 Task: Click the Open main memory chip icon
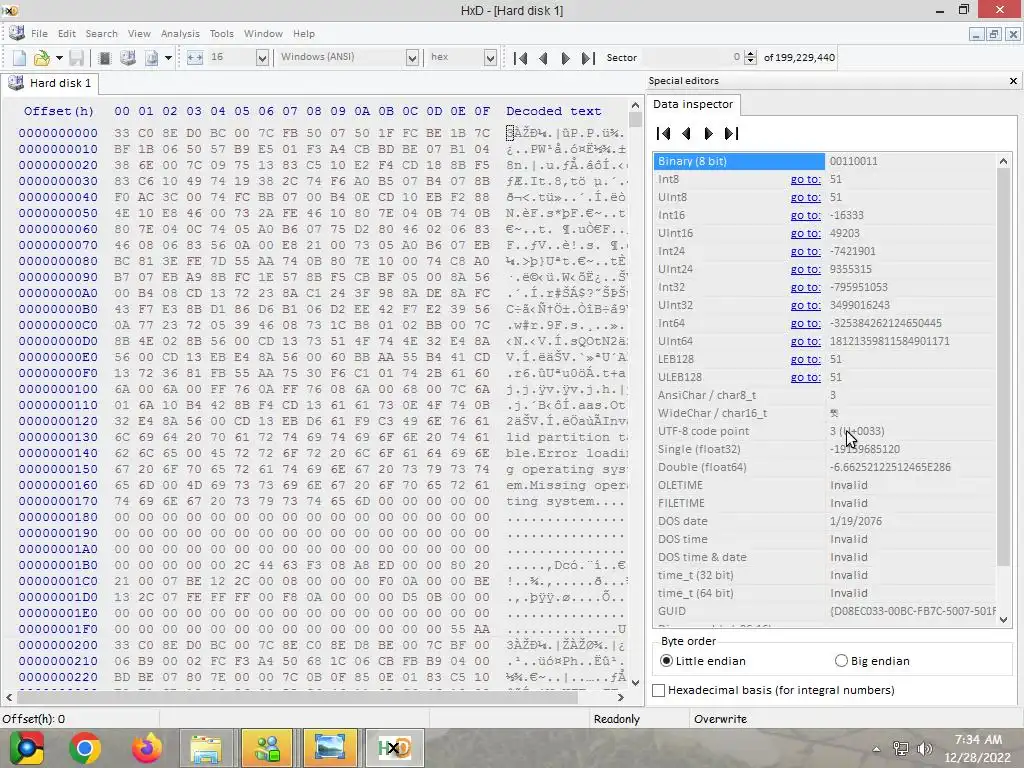(104, 58)
